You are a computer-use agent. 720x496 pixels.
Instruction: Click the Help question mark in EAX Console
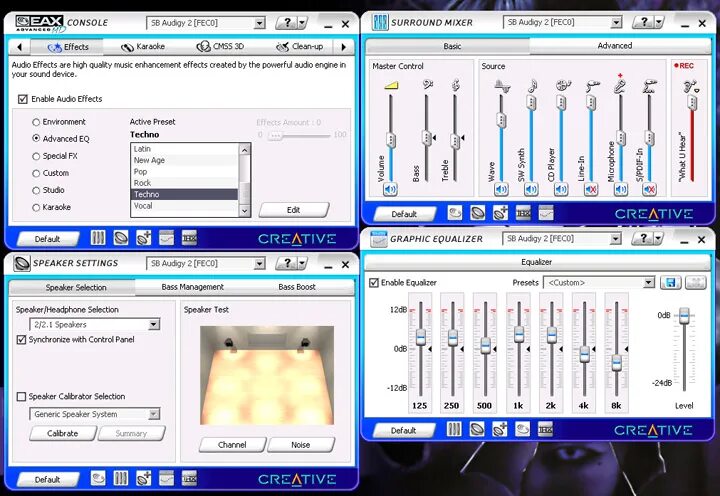[x=287, y=22]
